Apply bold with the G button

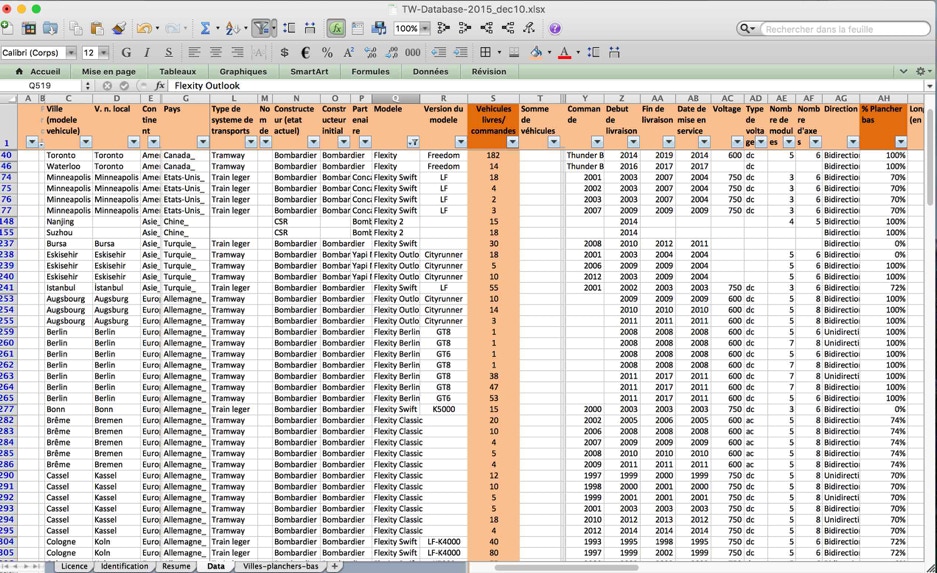[126, 53]
